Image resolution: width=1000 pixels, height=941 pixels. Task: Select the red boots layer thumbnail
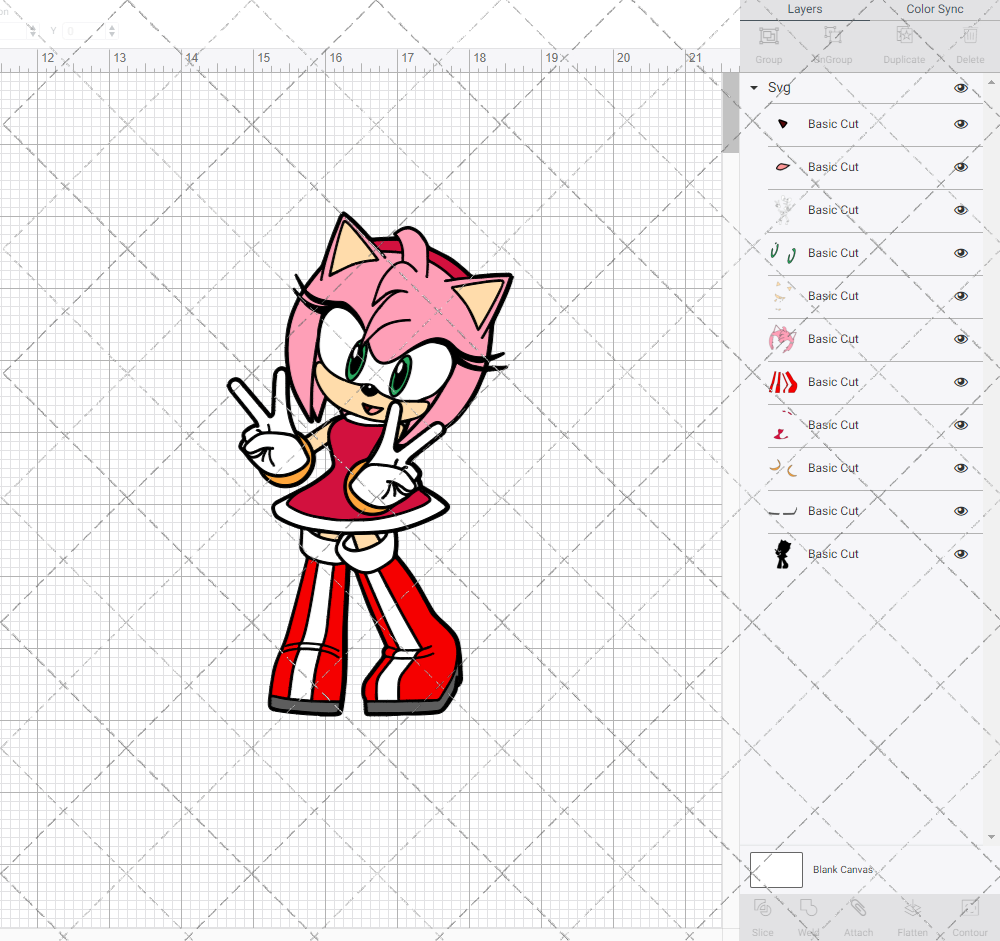(x=783, y=382)
